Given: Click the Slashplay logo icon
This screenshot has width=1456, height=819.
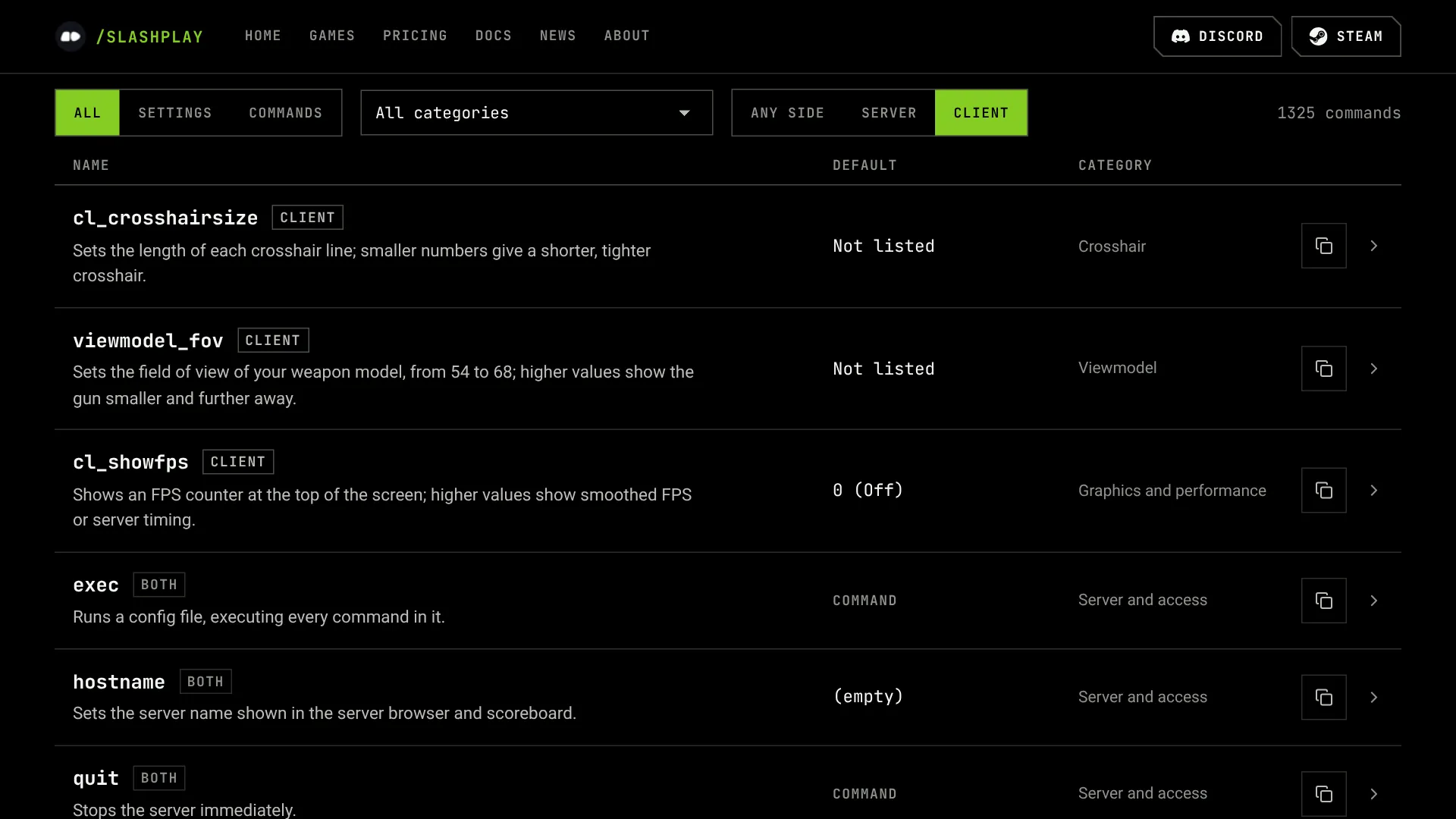Looking at the screenshot, I should coord(71,36).
